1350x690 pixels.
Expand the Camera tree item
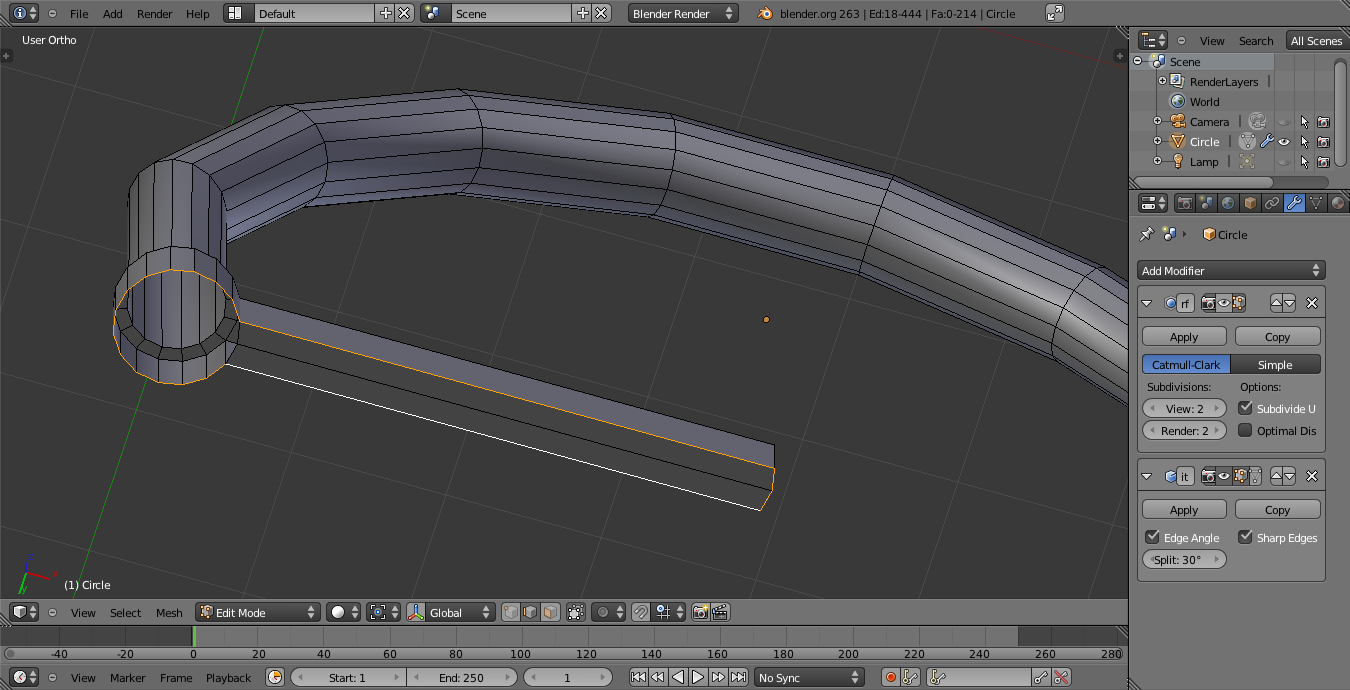[x=1157, y=121]
